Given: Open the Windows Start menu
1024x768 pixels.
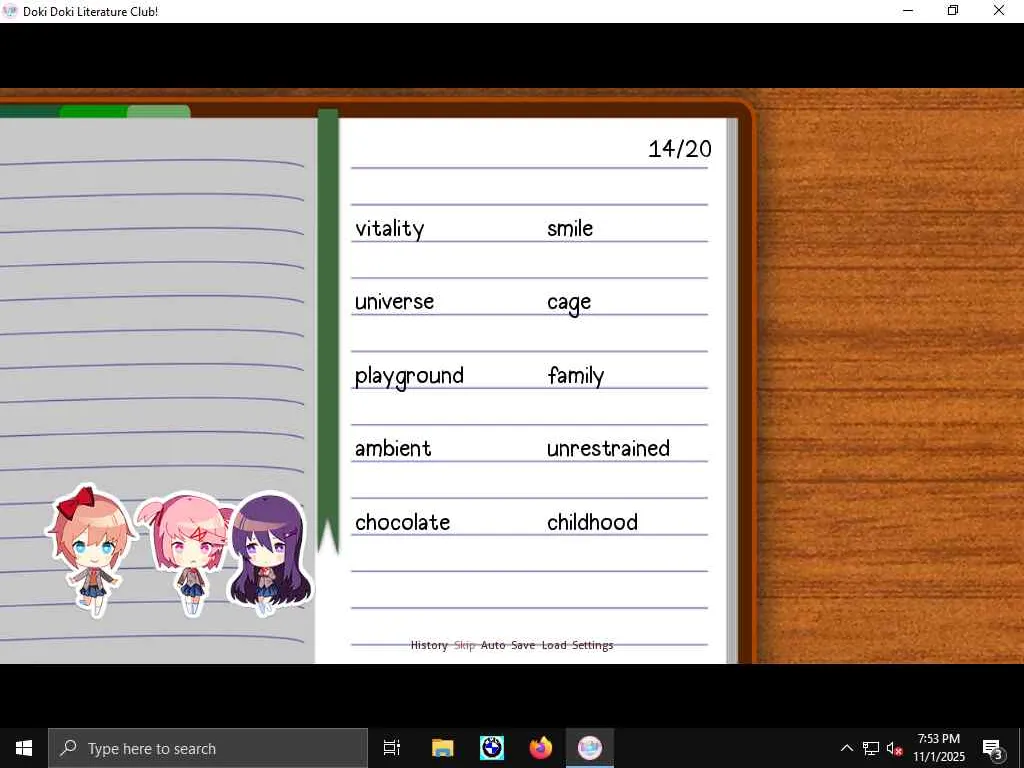Looking at the screenshot, I should point(24,748).
